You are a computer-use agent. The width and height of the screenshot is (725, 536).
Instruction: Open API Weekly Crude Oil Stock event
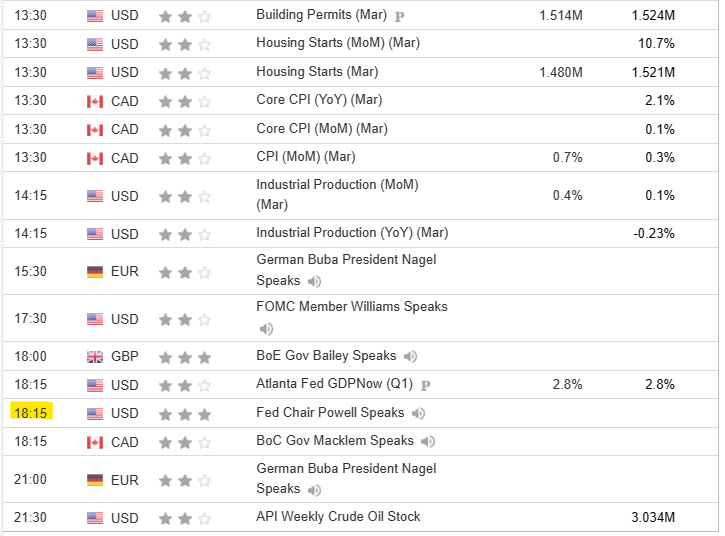pos(338,517)
